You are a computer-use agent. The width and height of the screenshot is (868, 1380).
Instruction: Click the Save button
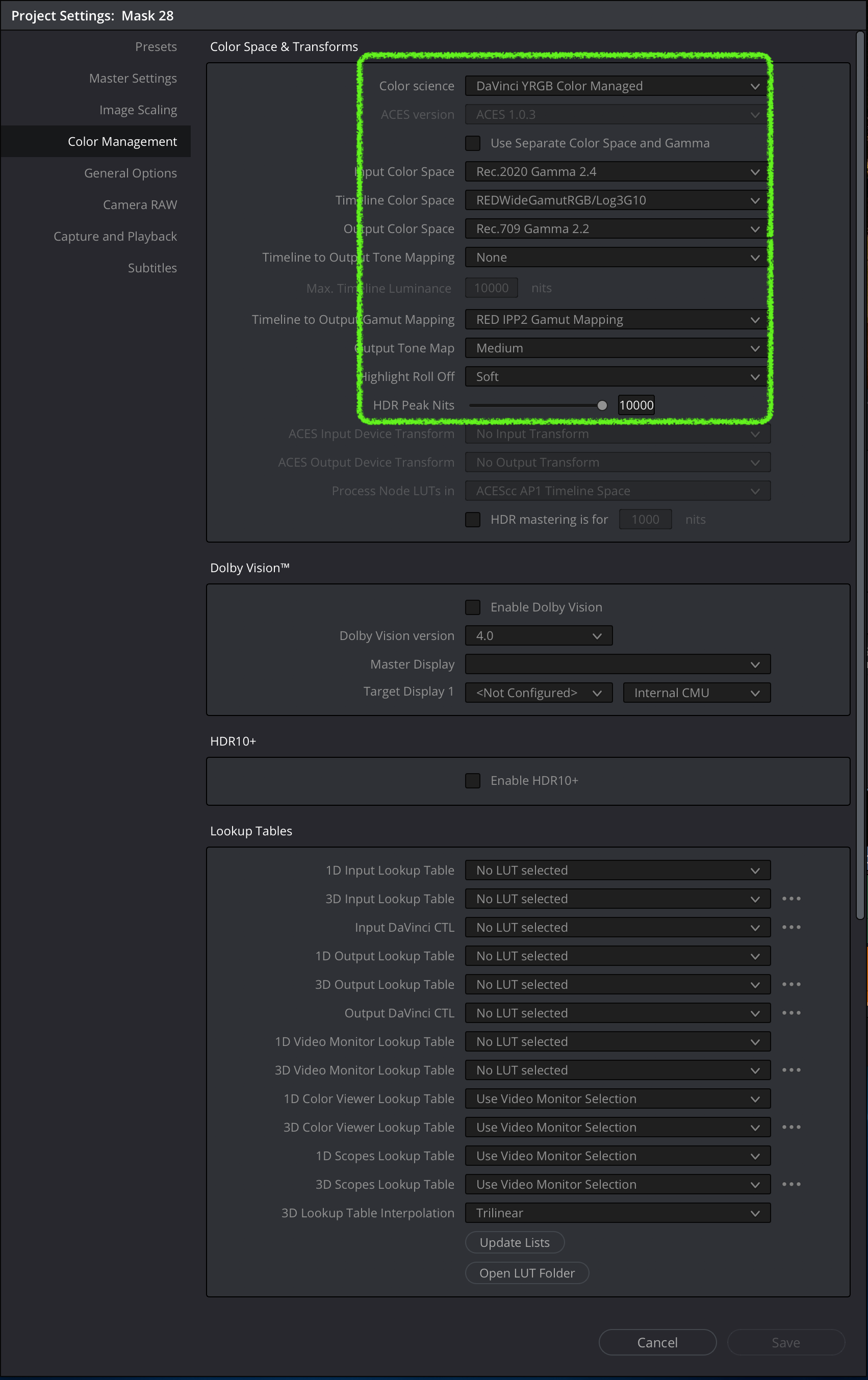tap(785, 1342)
